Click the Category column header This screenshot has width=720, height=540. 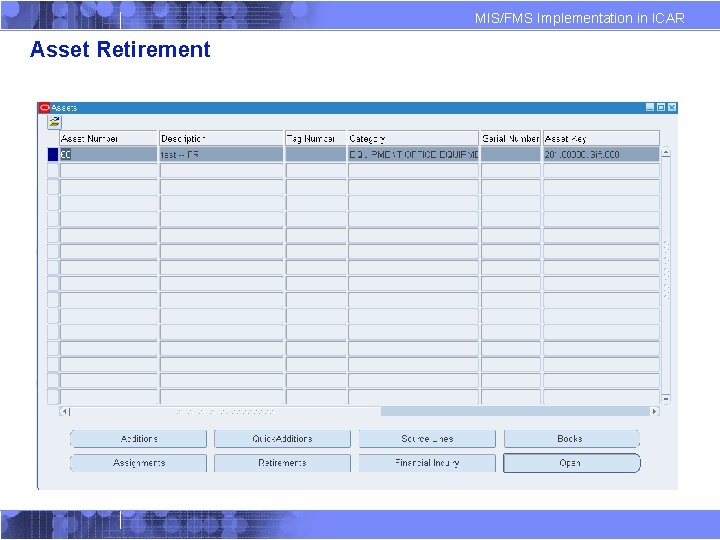[x=413, y=138]
